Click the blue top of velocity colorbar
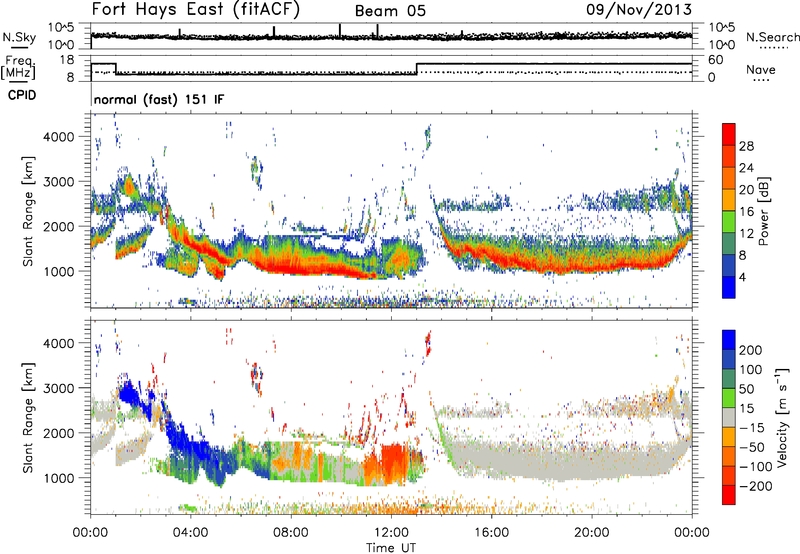The width and height of the screenshot is (800, 554). 729,339
